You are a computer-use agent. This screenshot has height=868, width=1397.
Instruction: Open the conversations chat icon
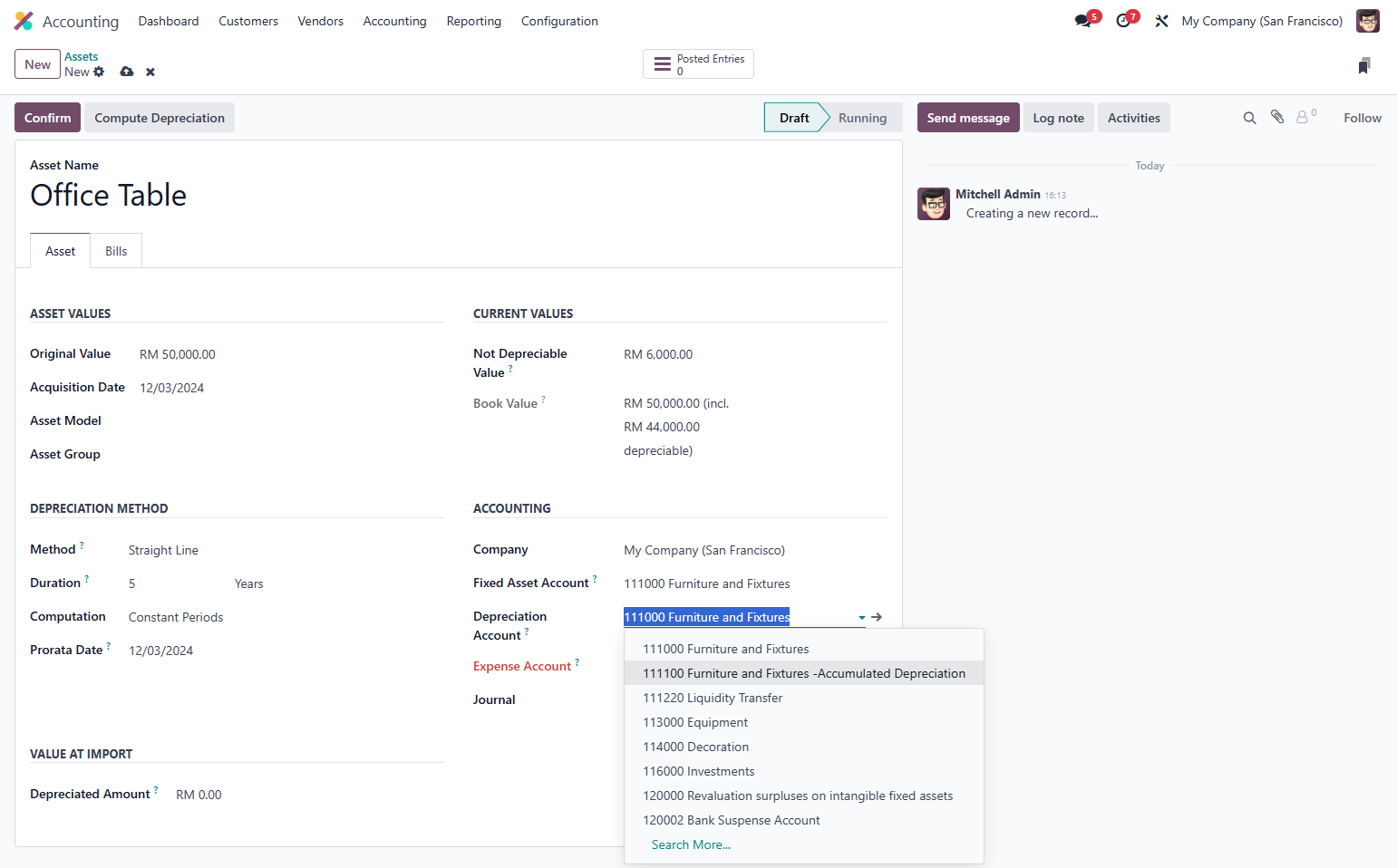1083,21
